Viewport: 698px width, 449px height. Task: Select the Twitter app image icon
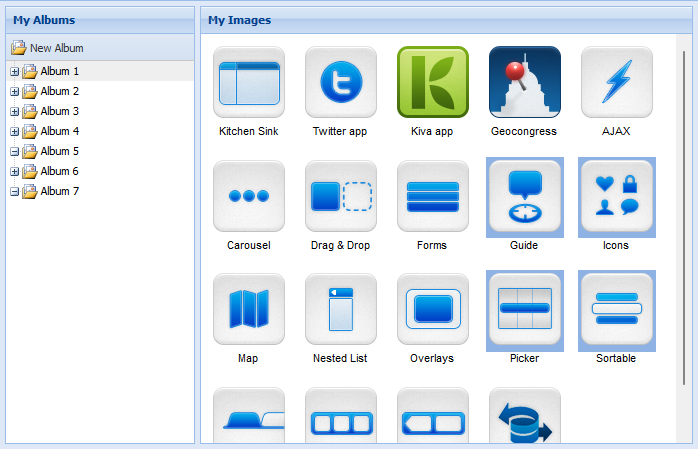341,82
